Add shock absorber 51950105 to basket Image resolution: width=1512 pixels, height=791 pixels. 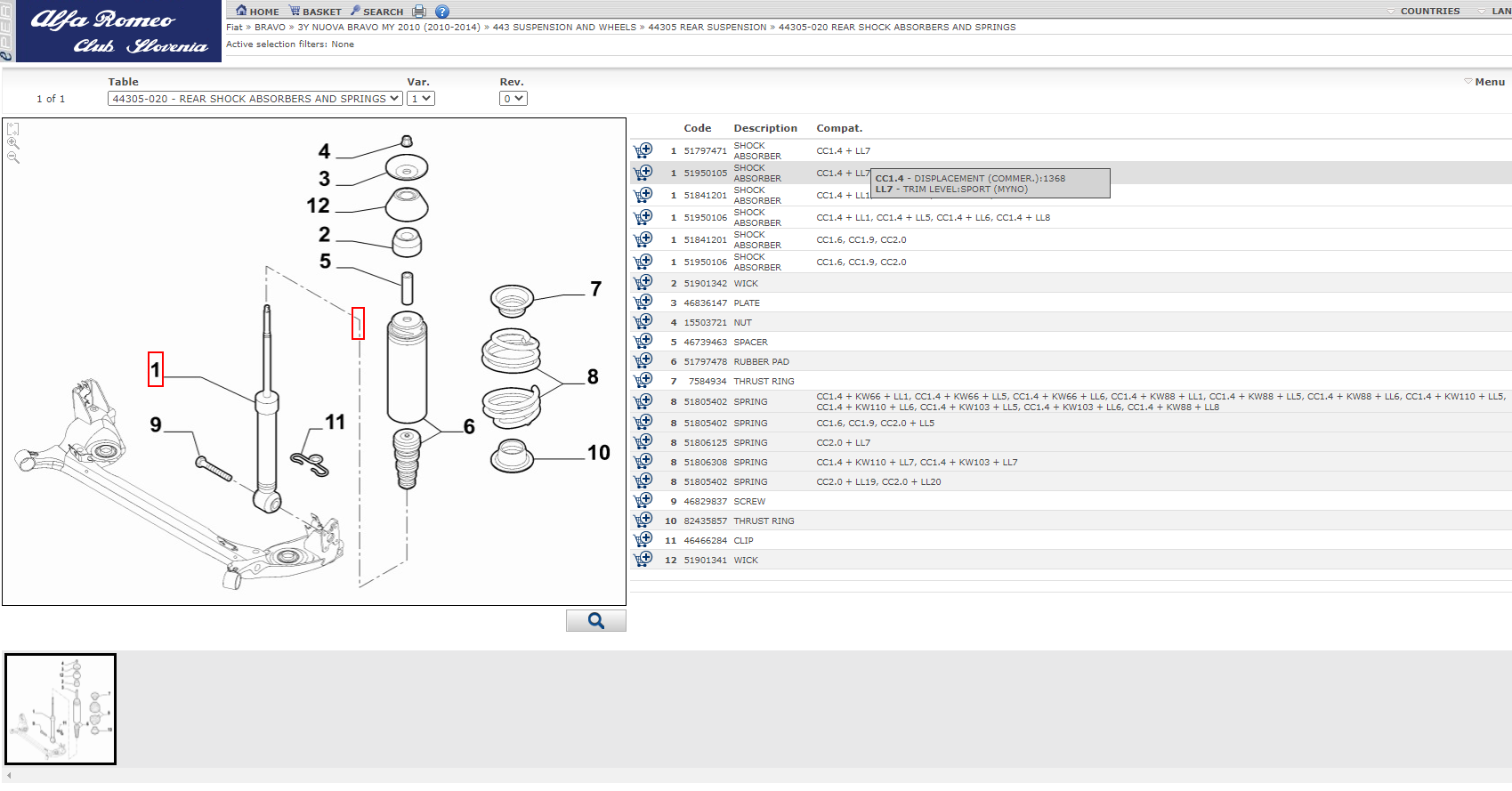tap(643, 173)
